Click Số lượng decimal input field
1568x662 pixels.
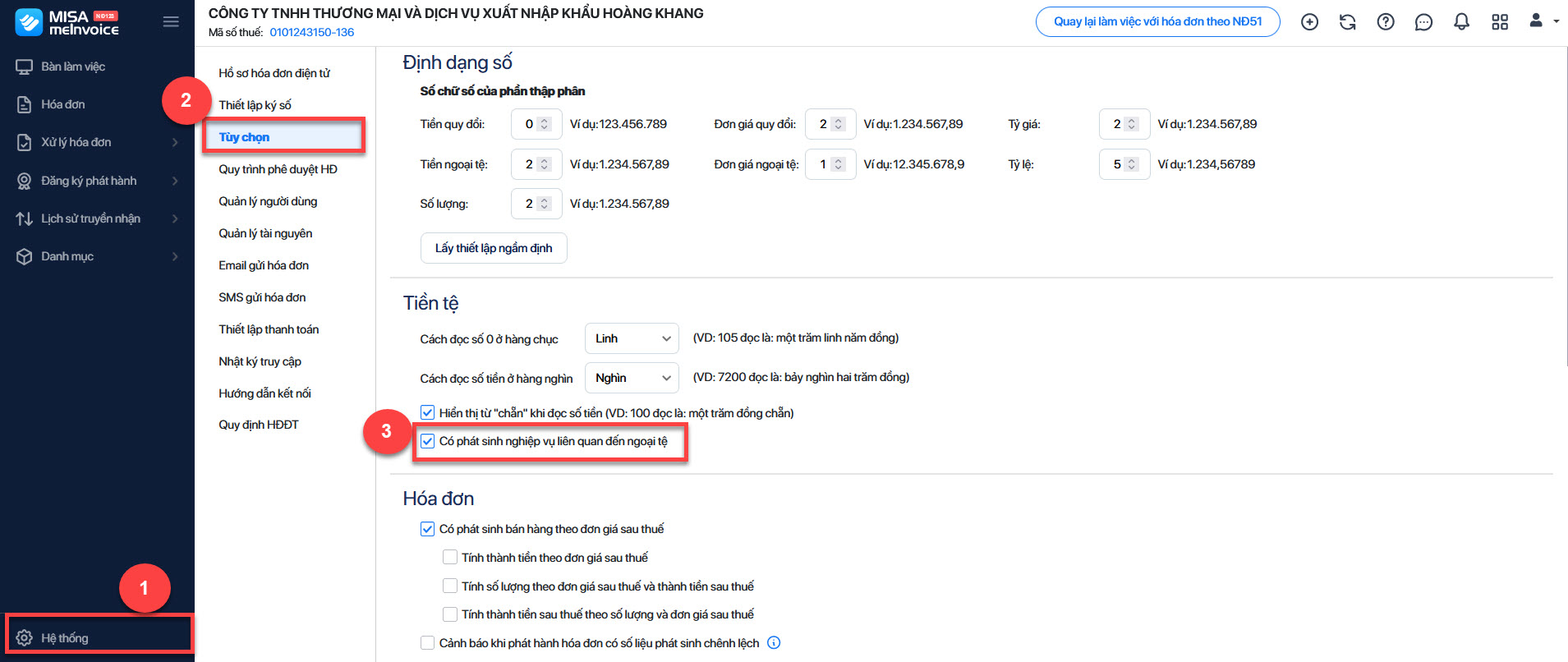[x=536, y=204]
